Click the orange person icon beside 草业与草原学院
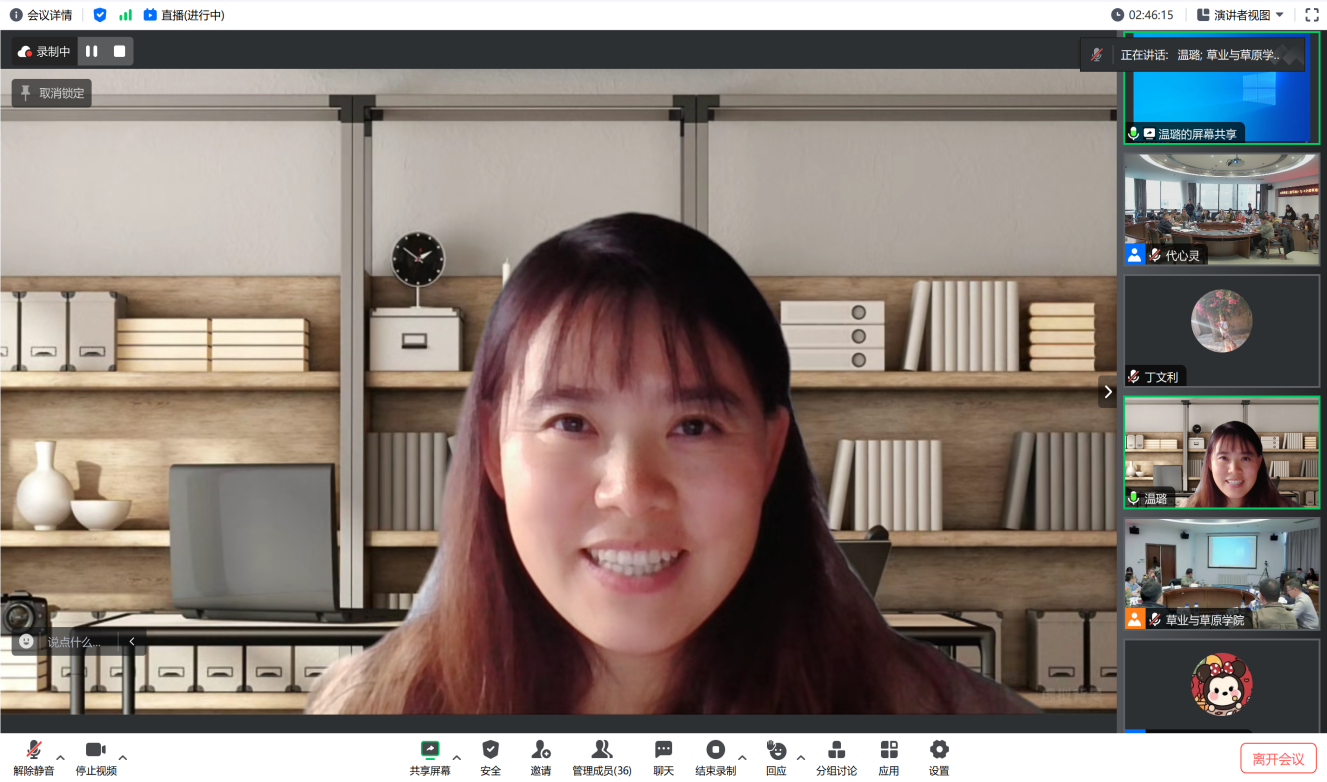This screenshot has width=1327, height=782. click(x=1134, y=619)
